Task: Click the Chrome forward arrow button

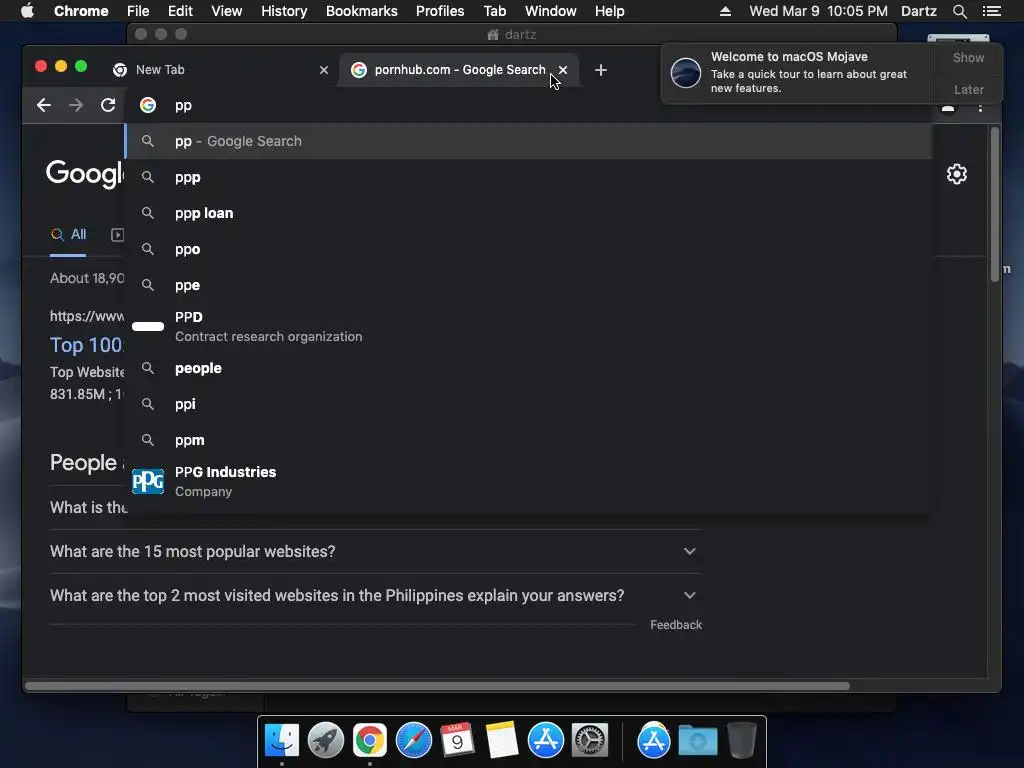Action: (76, 105)
